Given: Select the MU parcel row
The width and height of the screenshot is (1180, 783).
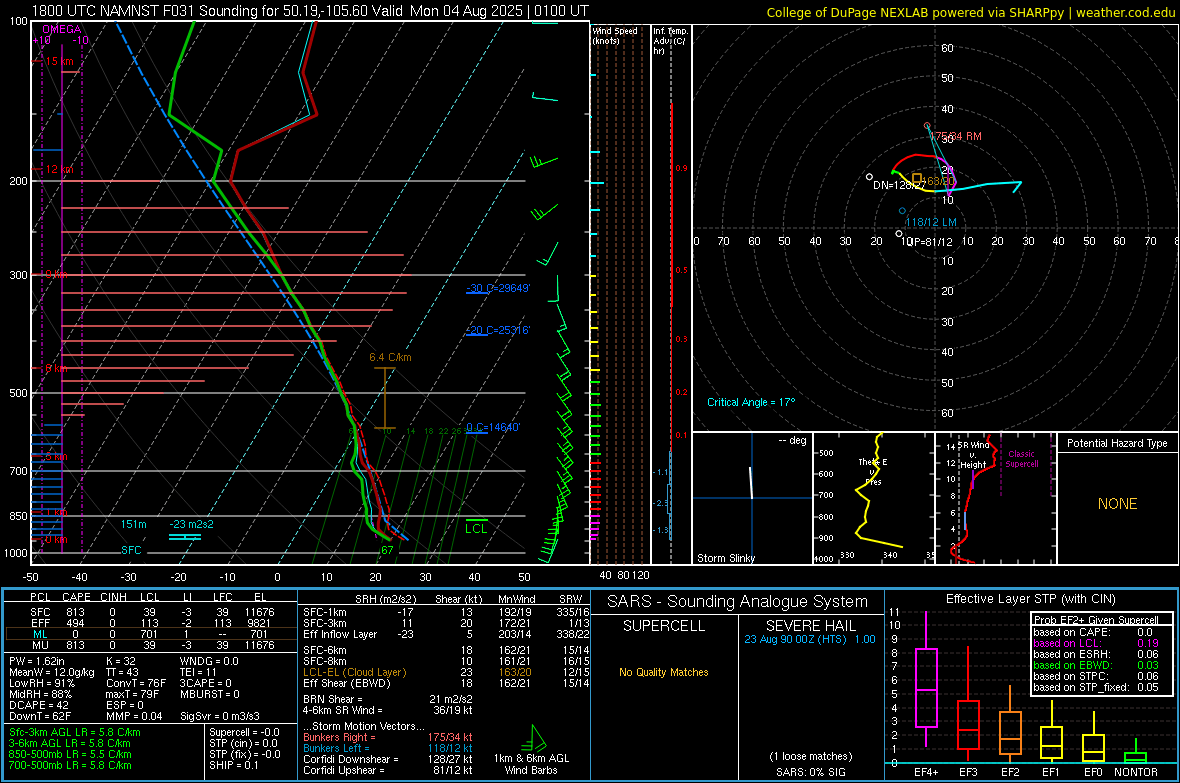Looking at the screenshot, I should coord(151,645).
